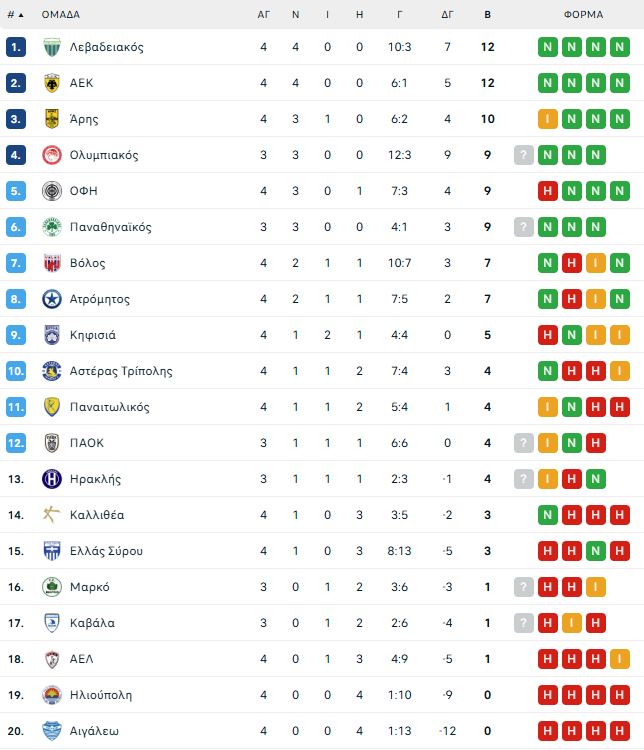644x750 pixels.
Task: Click the ΦΟΡΜΑ column header
Action: pyautogui.click(x=583, y=15)
